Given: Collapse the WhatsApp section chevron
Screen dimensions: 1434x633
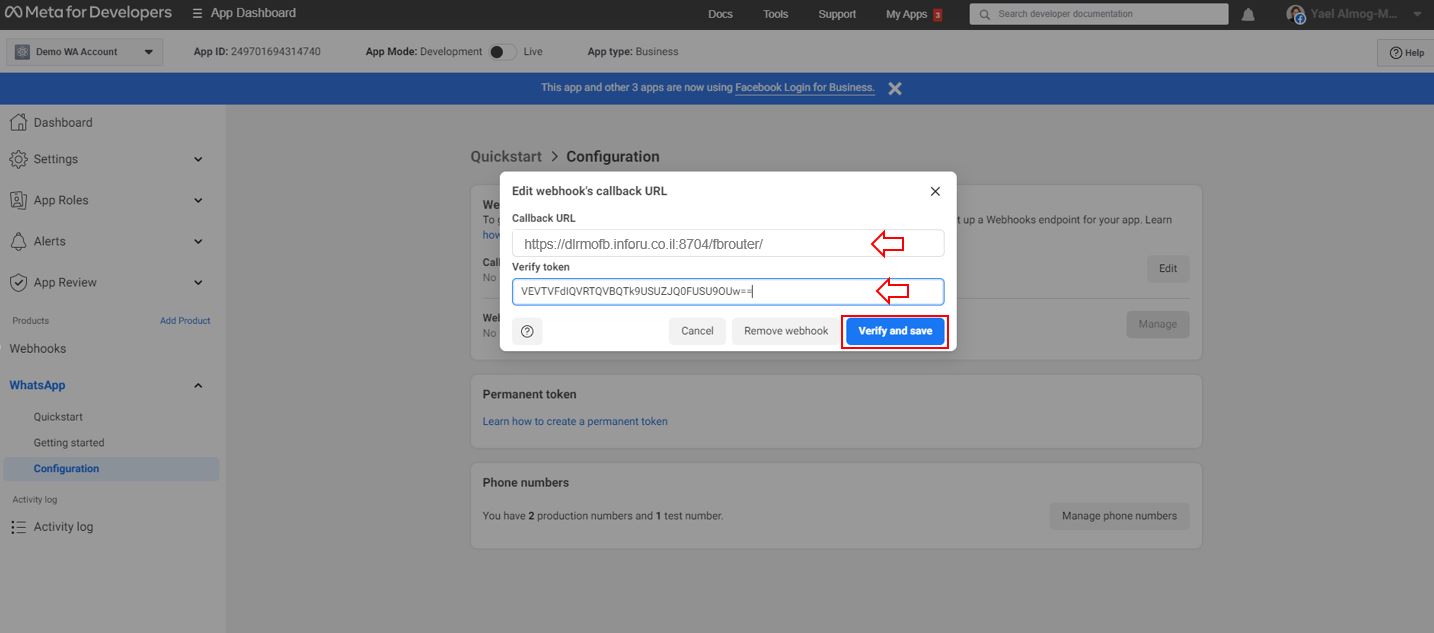Looking at the screenshot, I should pos(198,385).
